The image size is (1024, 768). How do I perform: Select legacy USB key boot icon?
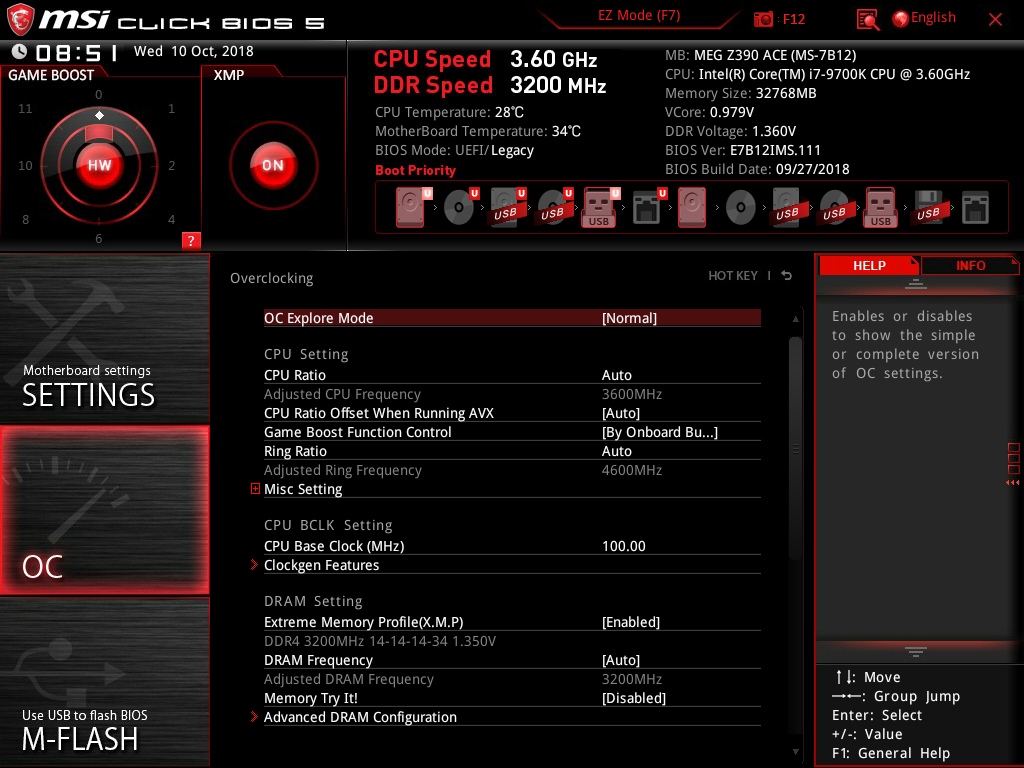click(881, 207)
